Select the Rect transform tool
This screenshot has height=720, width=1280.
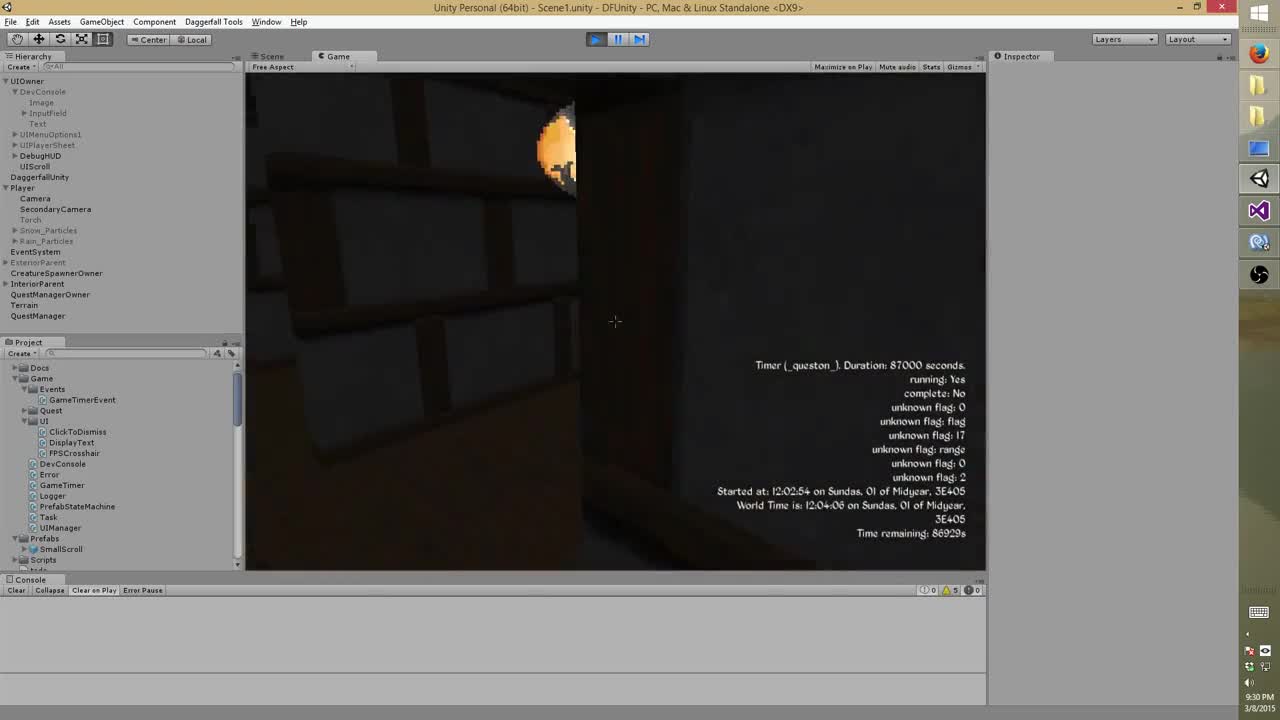(x=103, y=39)
